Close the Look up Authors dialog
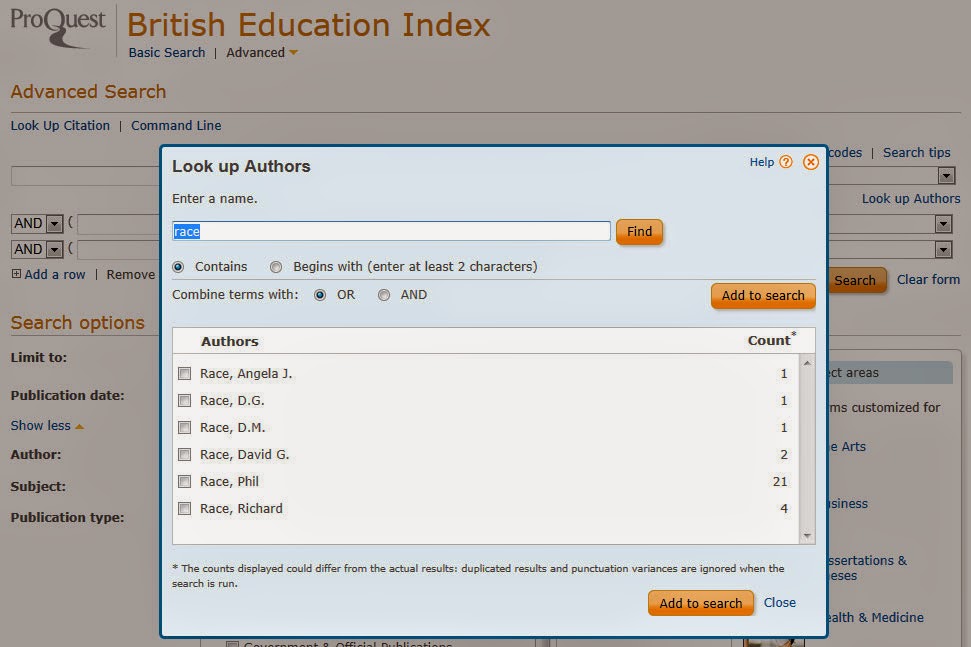 click(811, 162)
